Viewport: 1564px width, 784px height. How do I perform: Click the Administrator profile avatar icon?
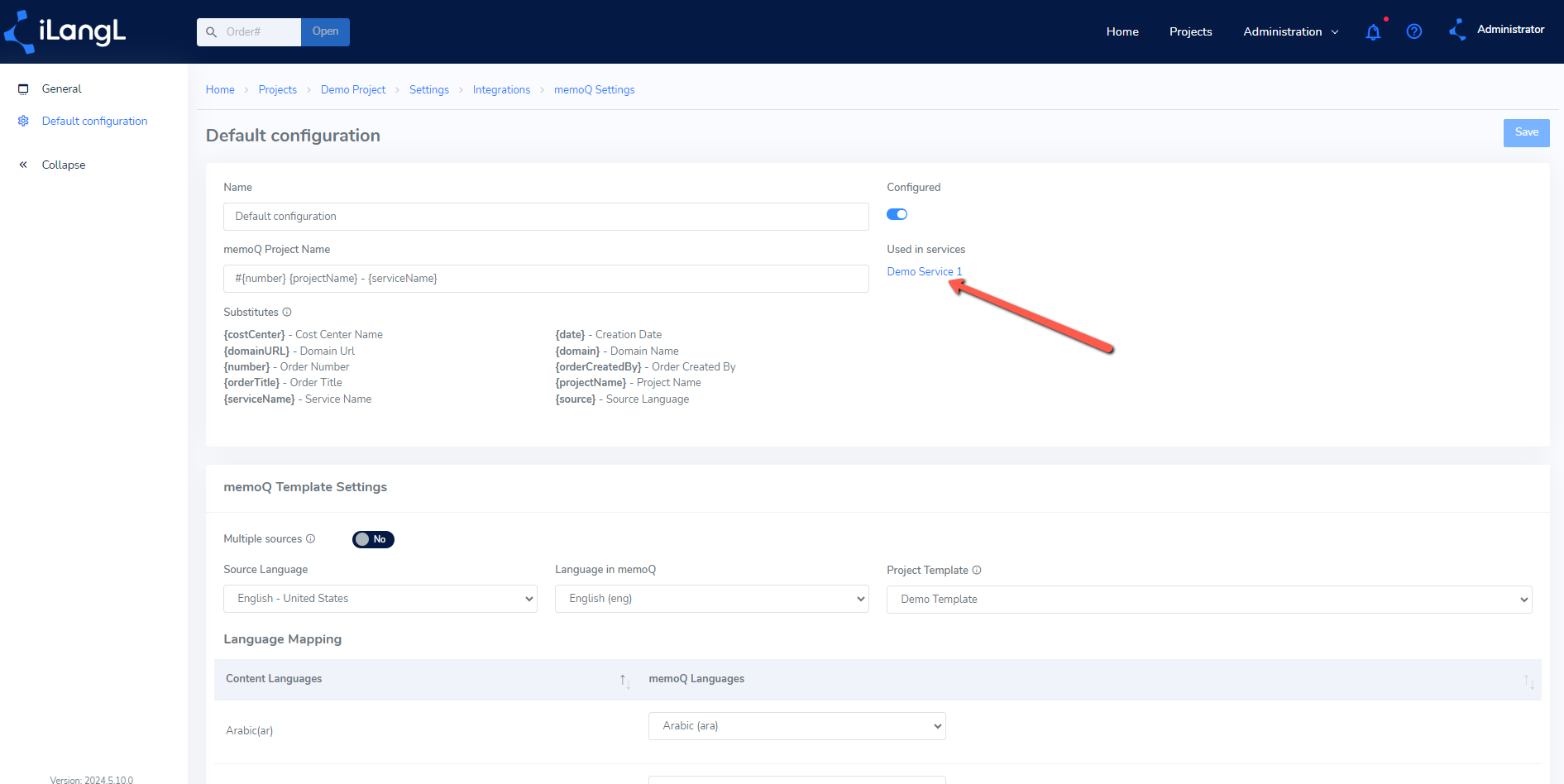click(1457, 31)
